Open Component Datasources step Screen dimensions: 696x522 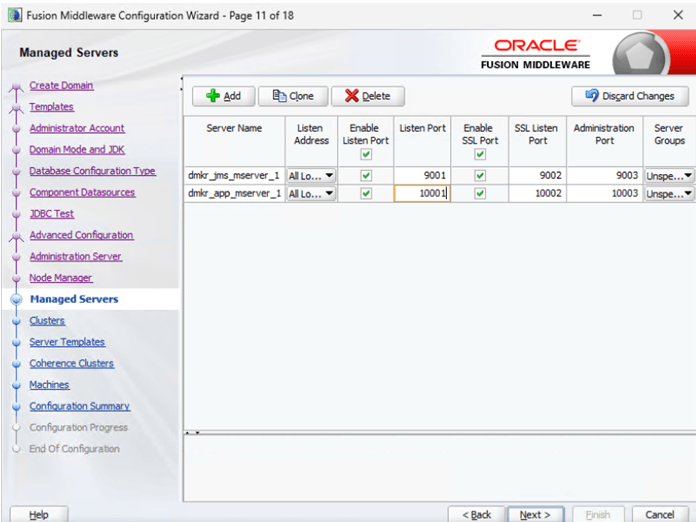82,192
